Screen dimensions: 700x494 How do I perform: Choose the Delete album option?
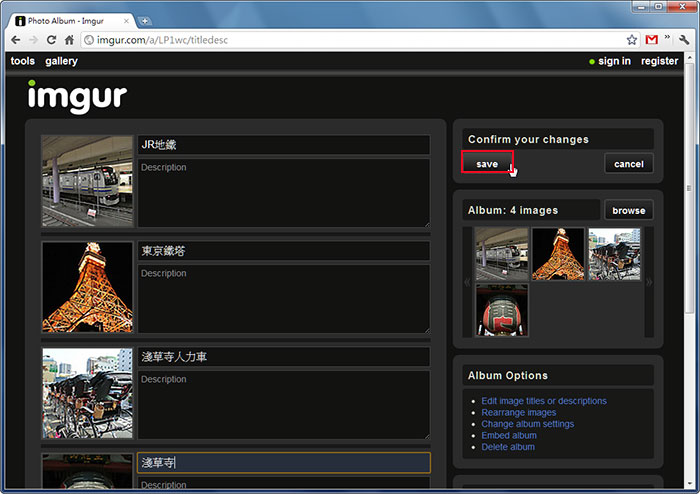[x=508, y=447]
